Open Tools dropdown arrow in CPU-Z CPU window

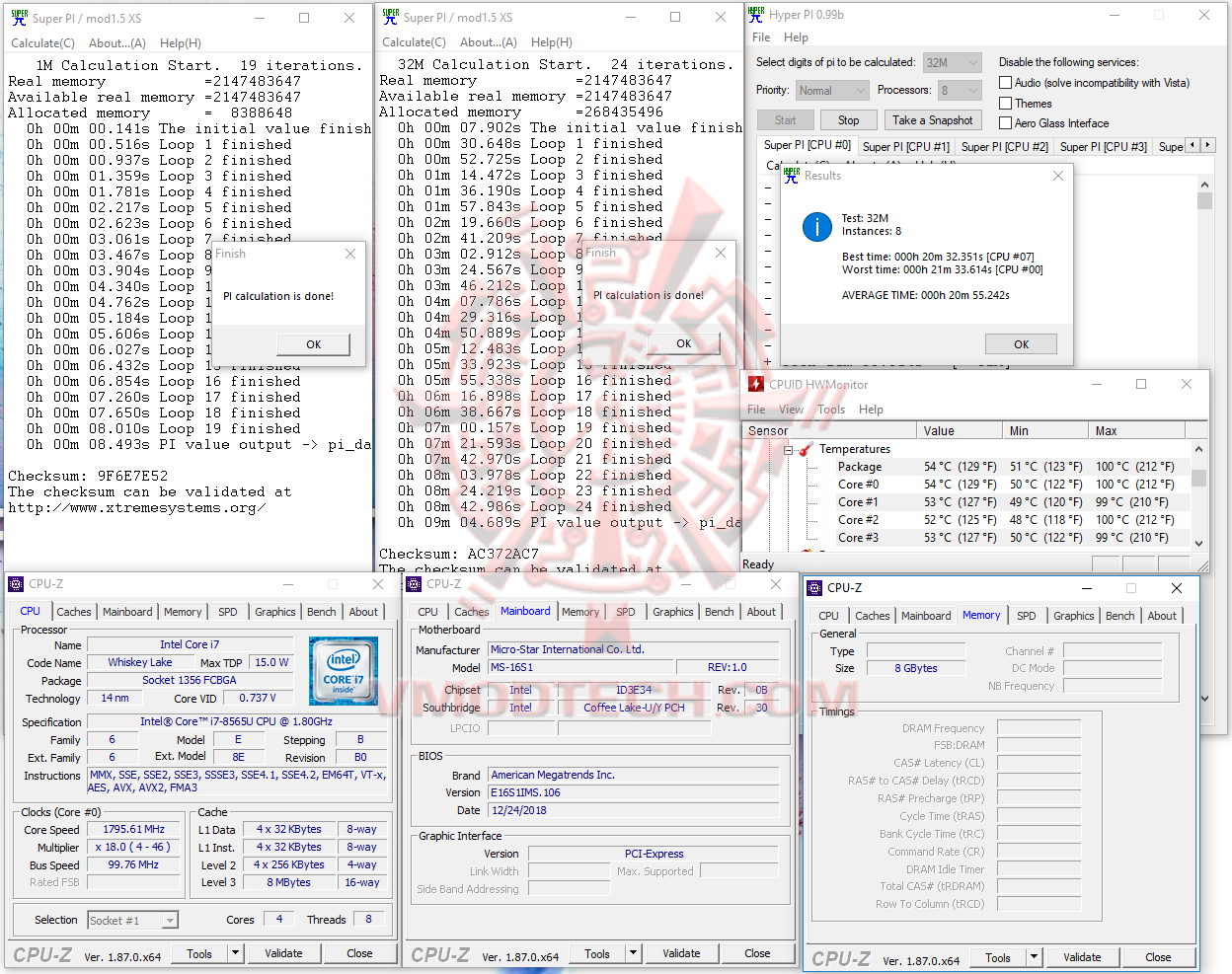[235, 953]
